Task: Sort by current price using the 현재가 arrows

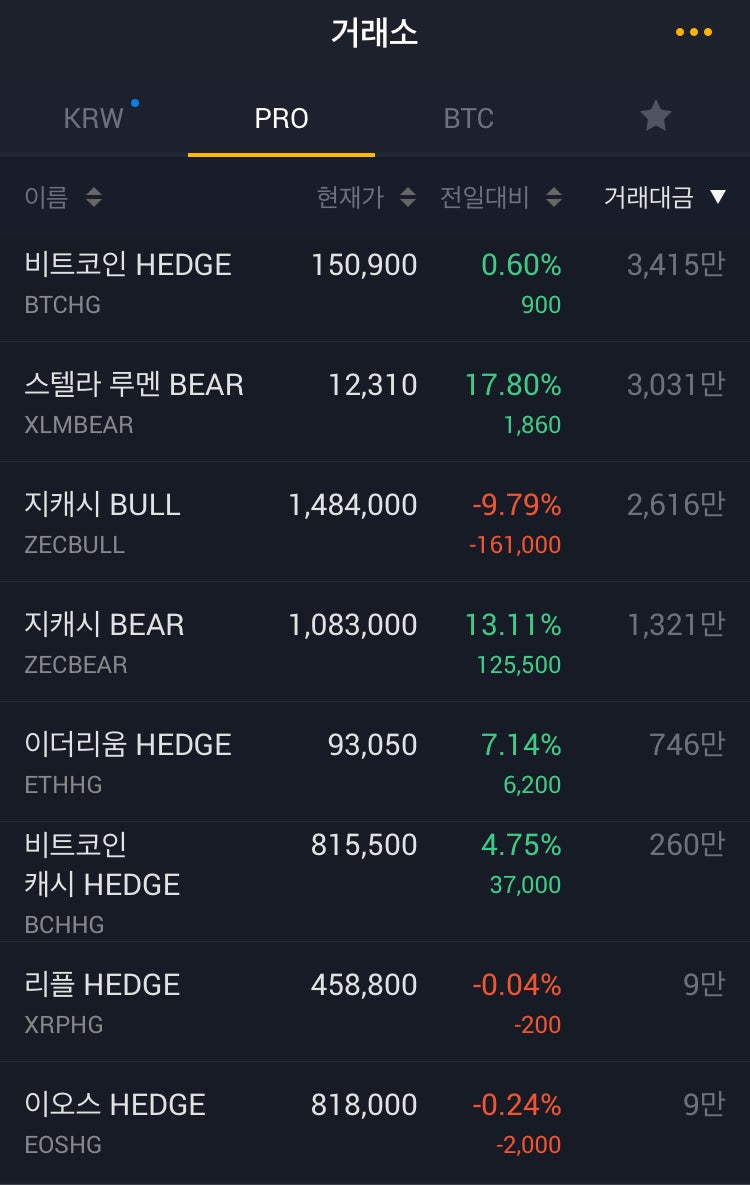Action: tap(407, 197)
